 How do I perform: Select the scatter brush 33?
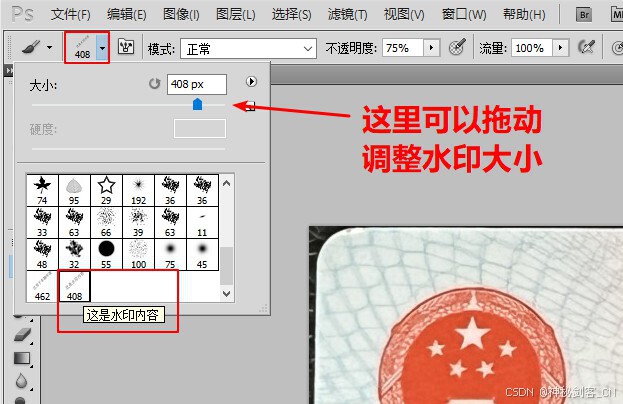[42, 222]
